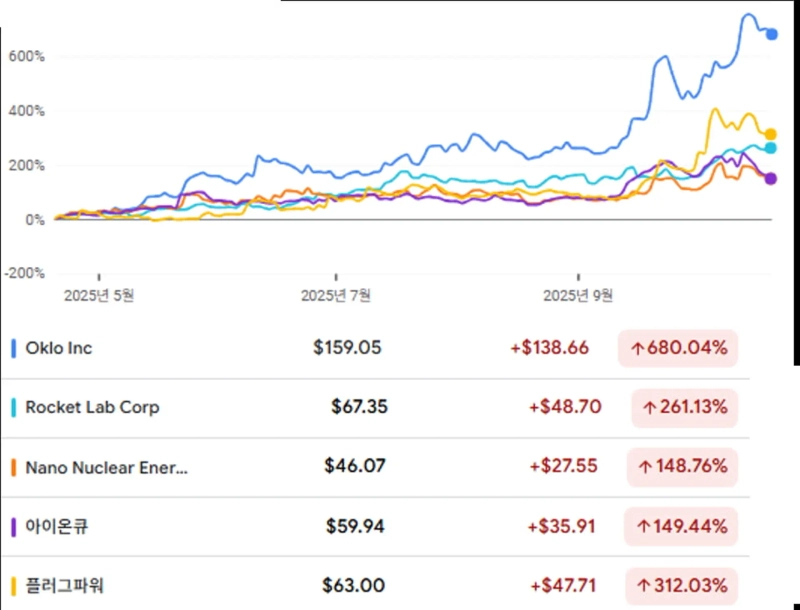Open the Rocket Lab Corp stock name
Image resolution: width=800 pixels, height=610 pixels.
[92, 407]
